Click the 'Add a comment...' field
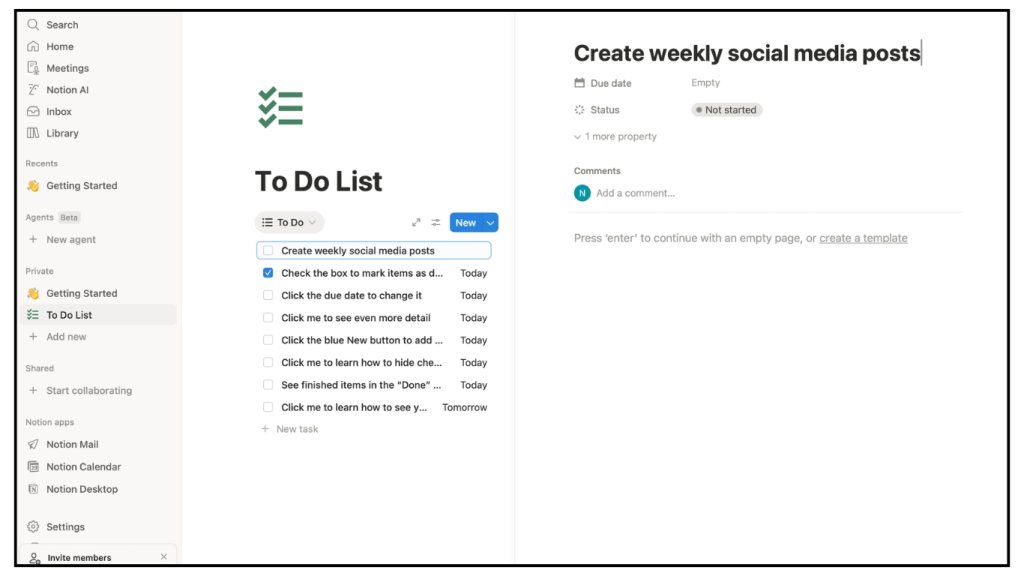This screenshot has height=576, width=1024. [x=635, y=193]
